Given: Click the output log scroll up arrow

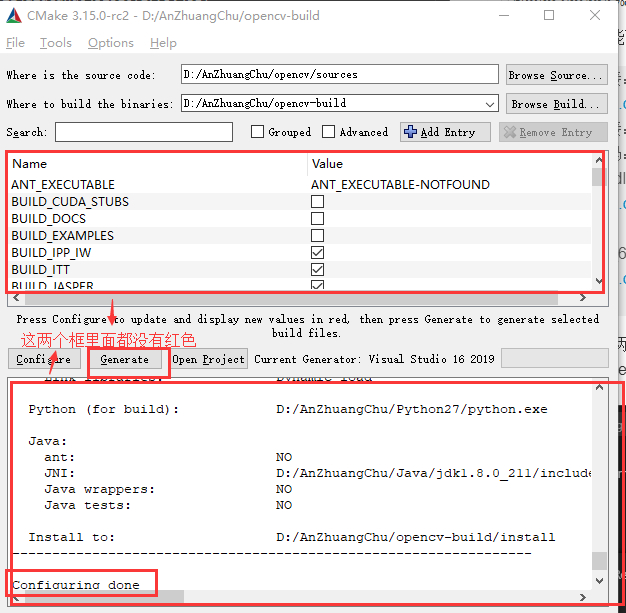Looking at the screenshot, I should [599, 387].
